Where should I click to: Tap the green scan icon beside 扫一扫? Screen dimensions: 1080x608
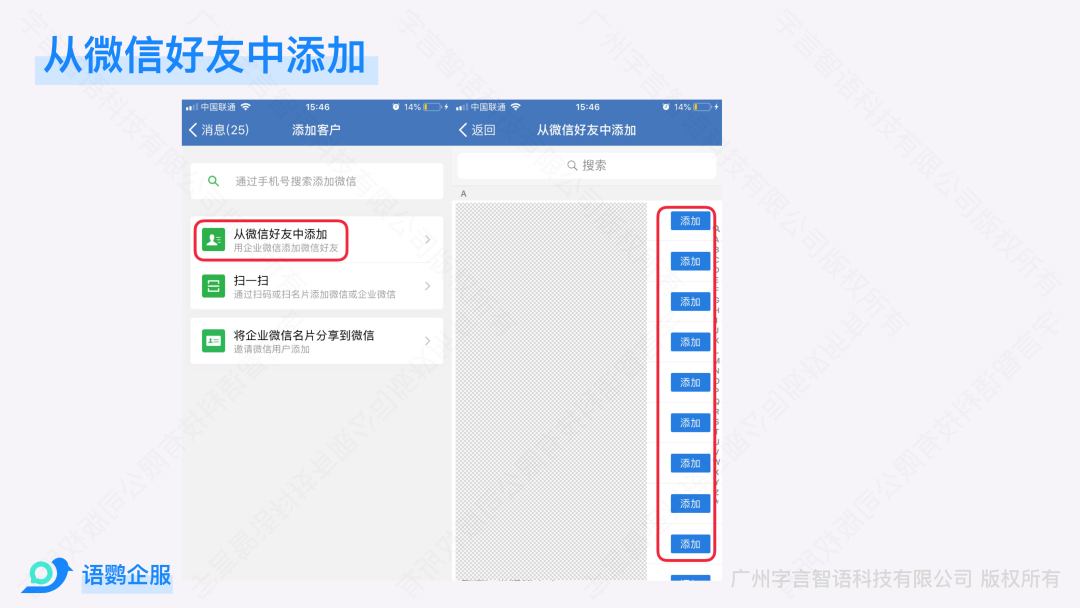[x=213, y=287]
